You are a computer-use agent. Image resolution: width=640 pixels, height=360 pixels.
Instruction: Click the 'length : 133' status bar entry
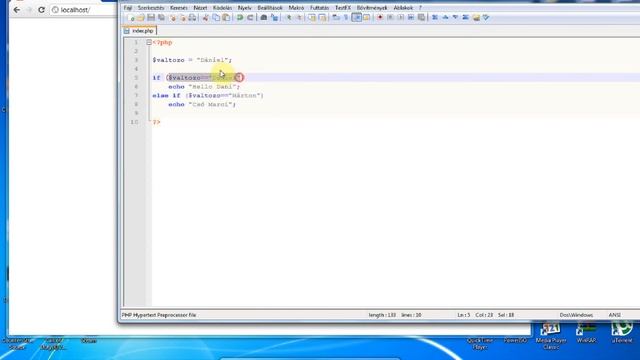[x=382, y=315]
